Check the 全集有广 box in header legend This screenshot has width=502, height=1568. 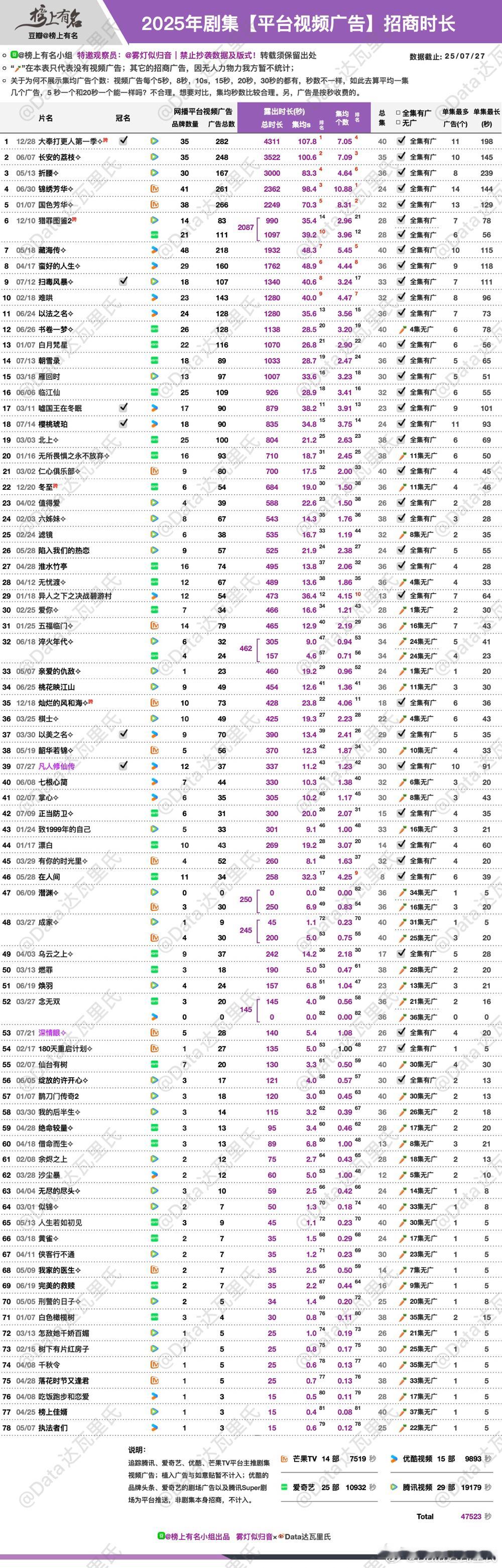click(x=399, y=113)
